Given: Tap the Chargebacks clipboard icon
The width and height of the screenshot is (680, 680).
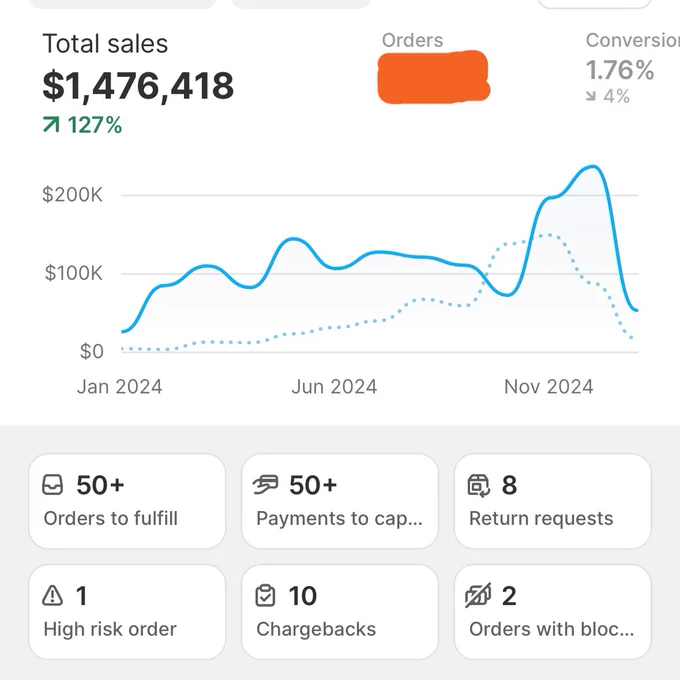Looking at the screenshot, I should (265, 595).
